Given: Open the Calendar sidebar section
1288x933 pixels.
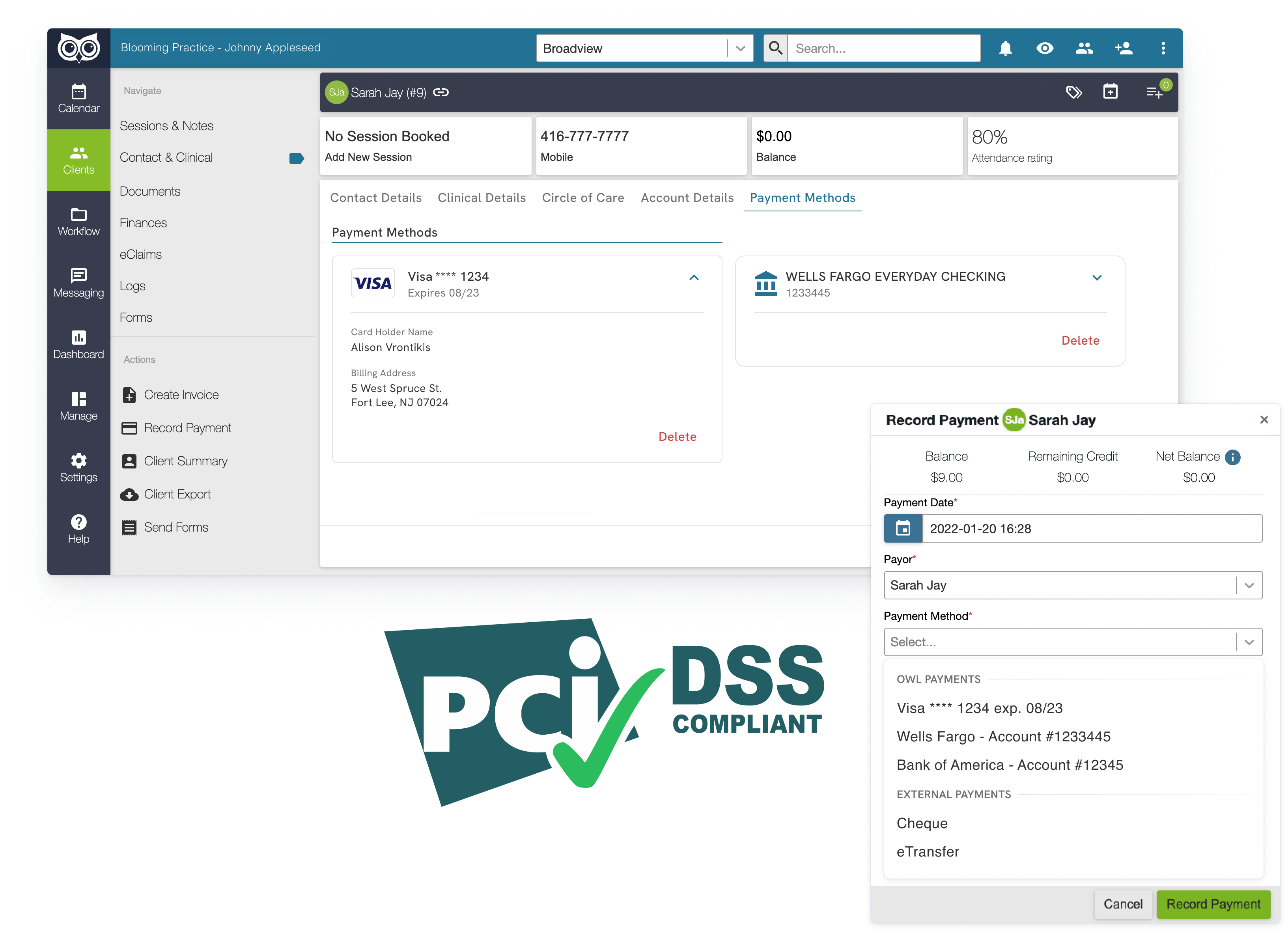Looking at the screenshot, I should (78, 99).
